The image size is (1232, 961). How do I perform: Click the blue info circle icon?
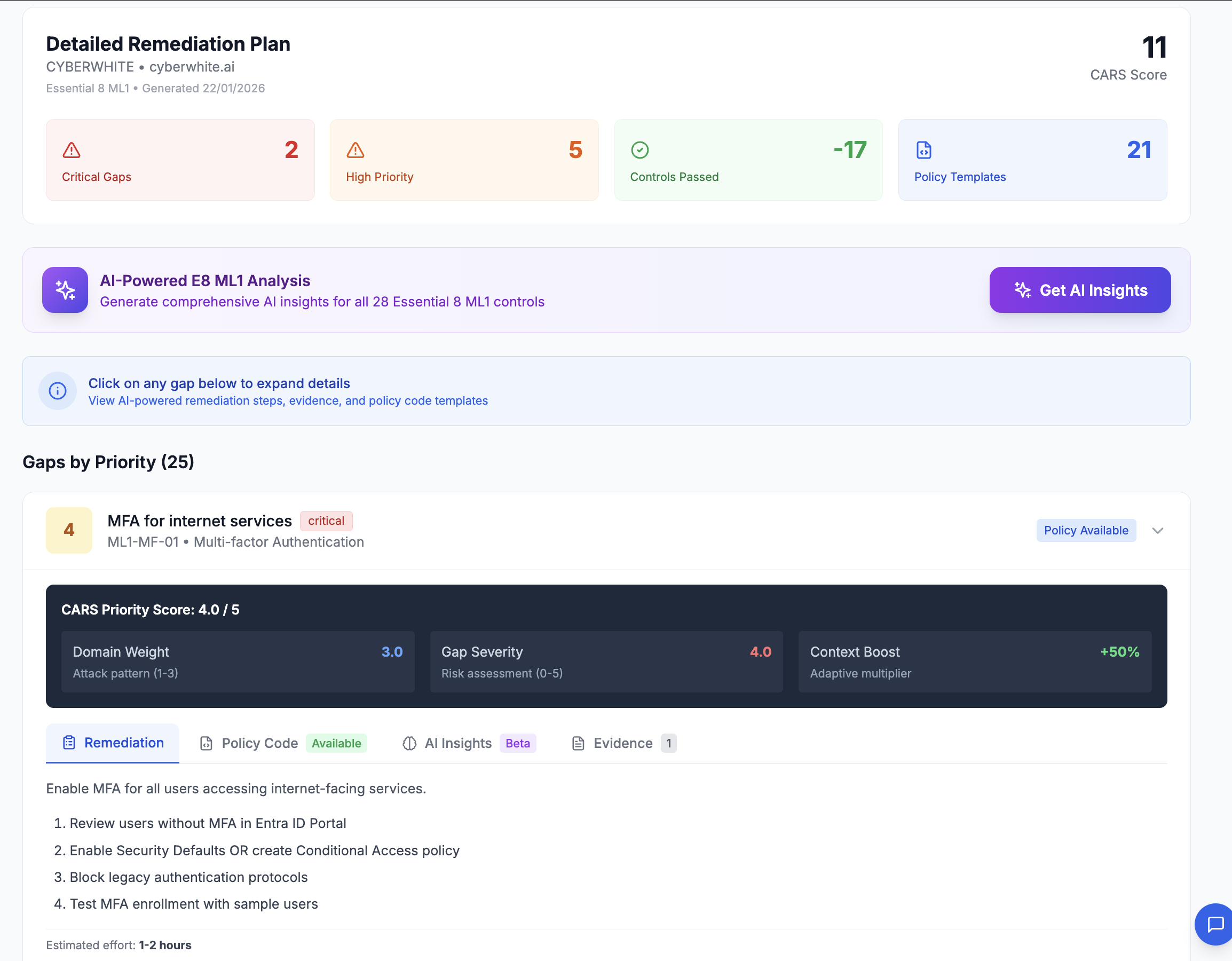point(58,390)
